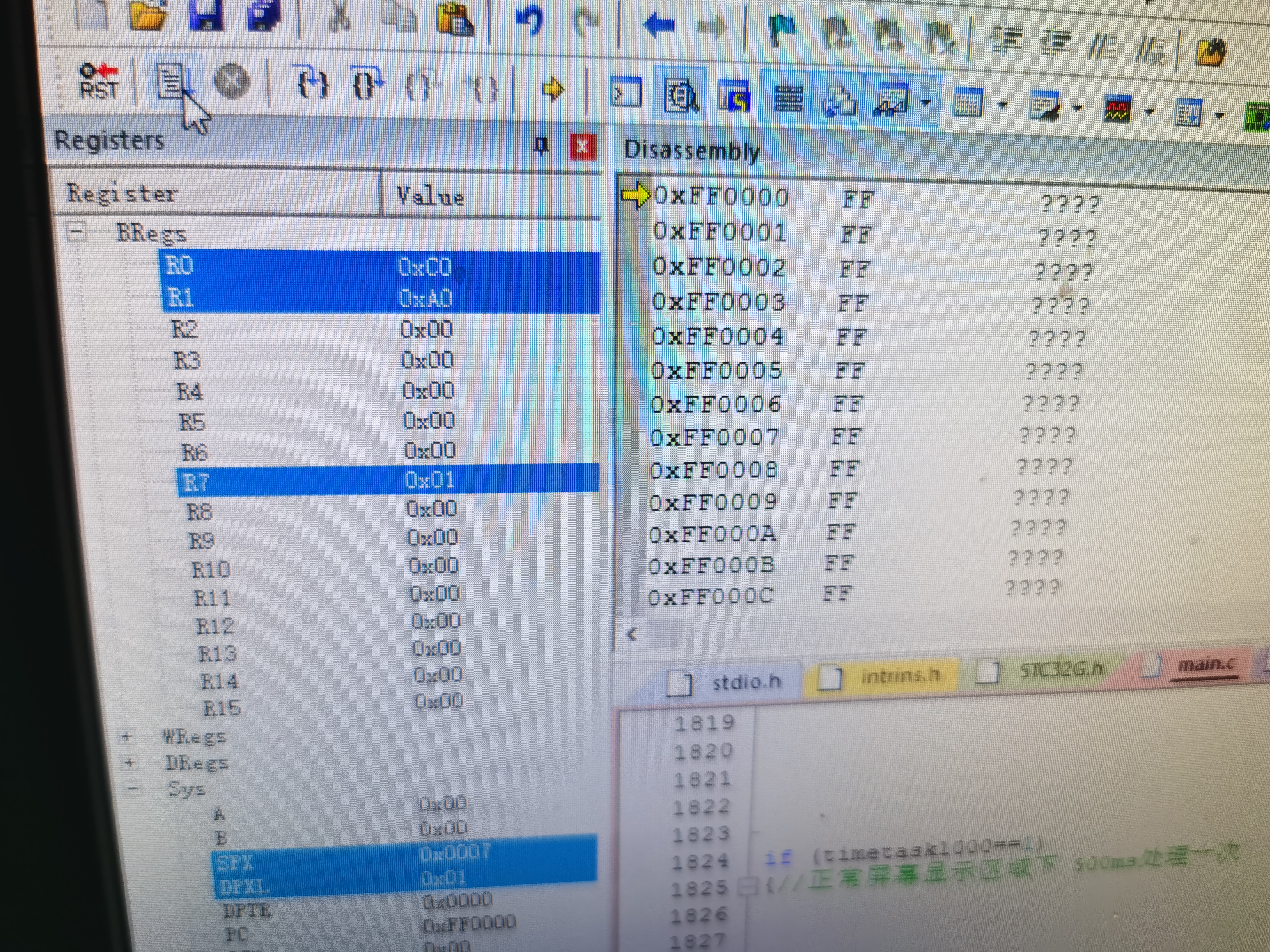1270x952 pixels.
Task: Toggle the Disassembly Window toolbar icon
Action: coord(681,95)
